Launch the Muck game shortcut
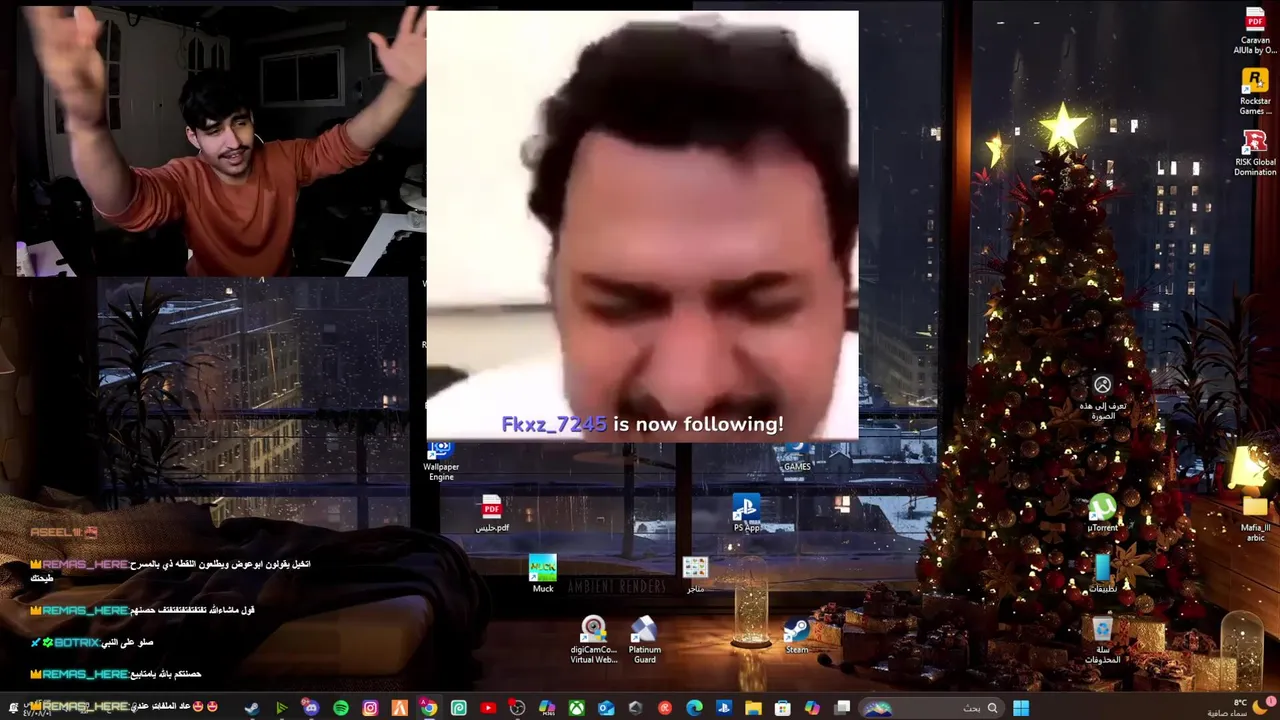 543,574
